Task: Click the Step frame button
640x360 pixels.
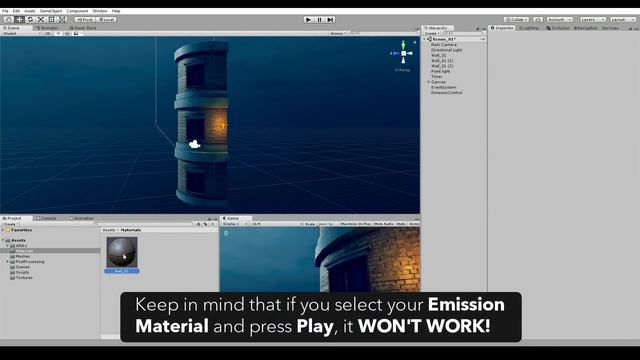Action: pyautogui.click(x=330, y=20)
